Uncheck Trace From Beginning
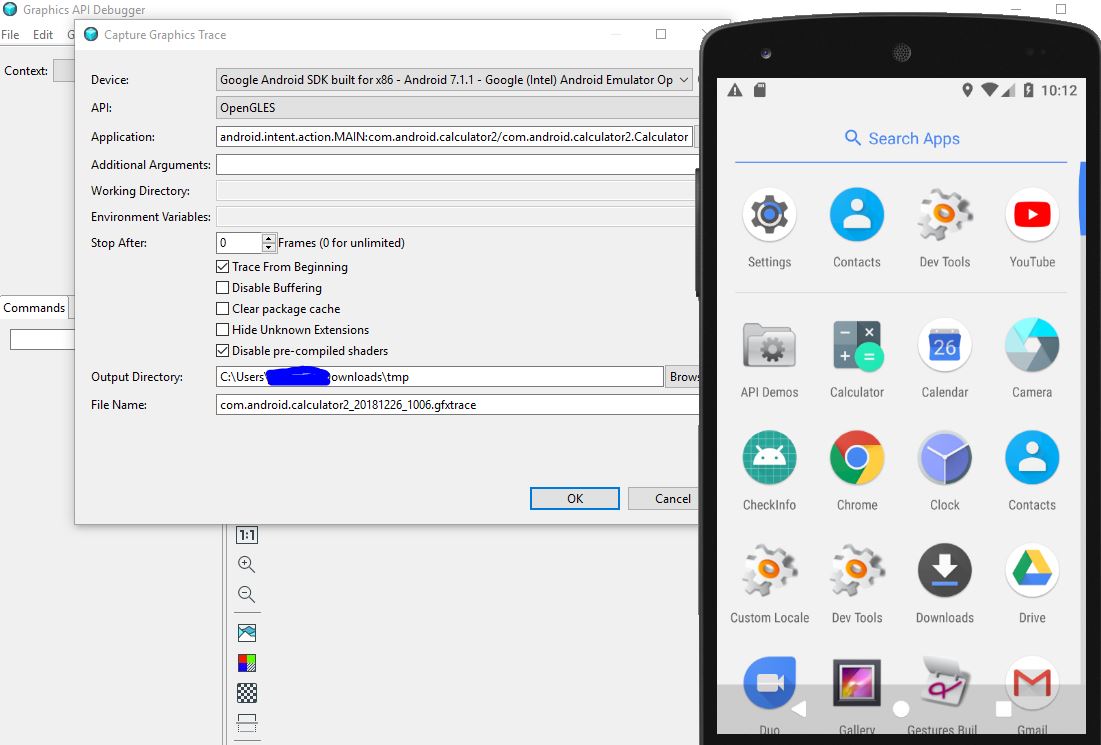Viewport: 1101px width, 745px height. [x=222, y=267]
